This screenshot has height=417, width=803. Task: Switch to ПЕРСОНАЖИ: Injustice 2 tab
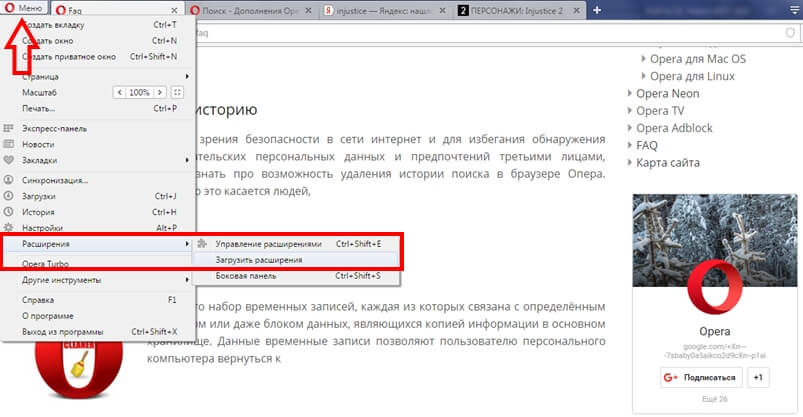click(x=519, y=10)
